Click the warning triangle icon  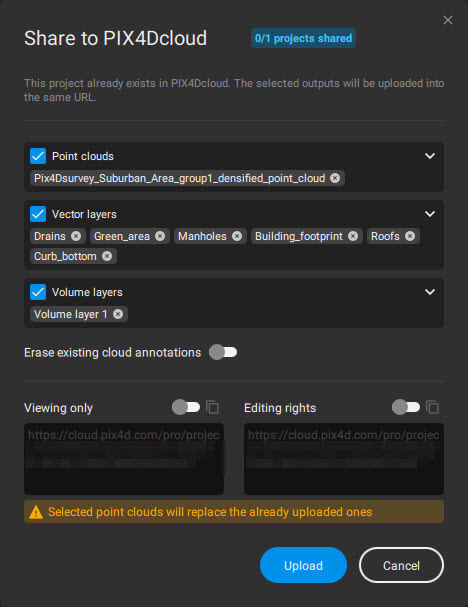(x=36, y=512)
